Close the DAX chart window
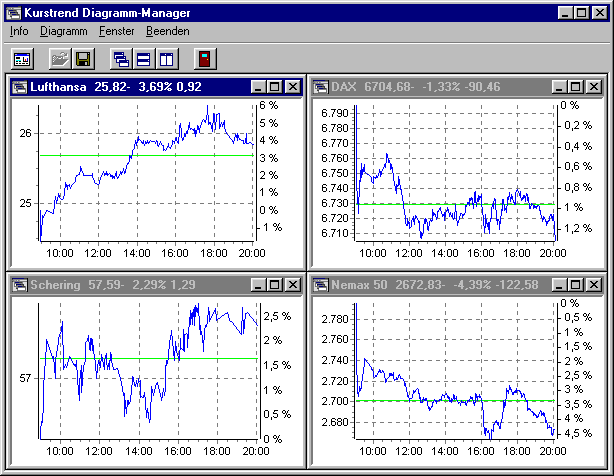 tap(594, 87)
